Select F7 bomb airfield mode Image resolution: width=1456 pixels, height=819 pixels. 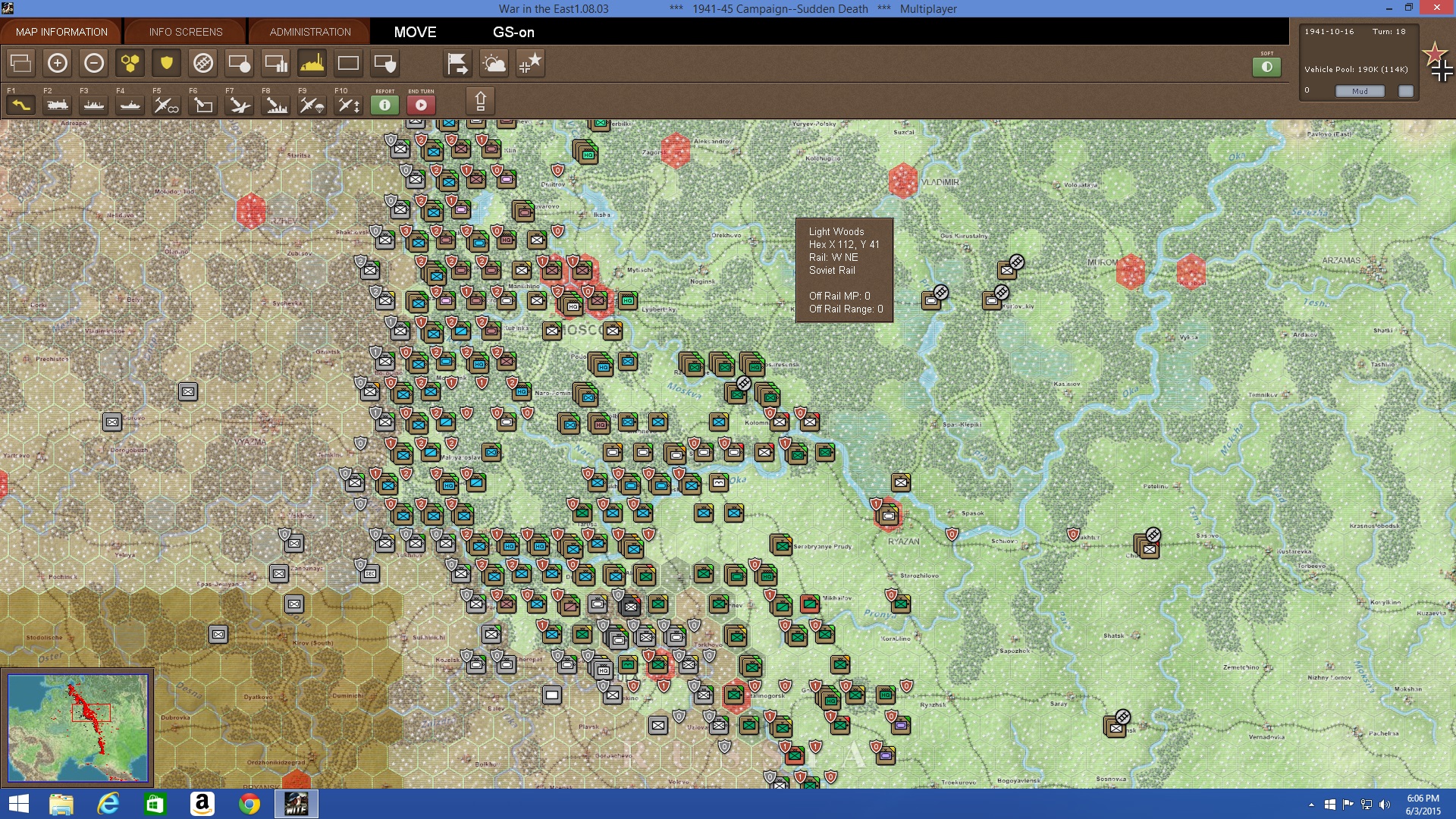(239, 105)
